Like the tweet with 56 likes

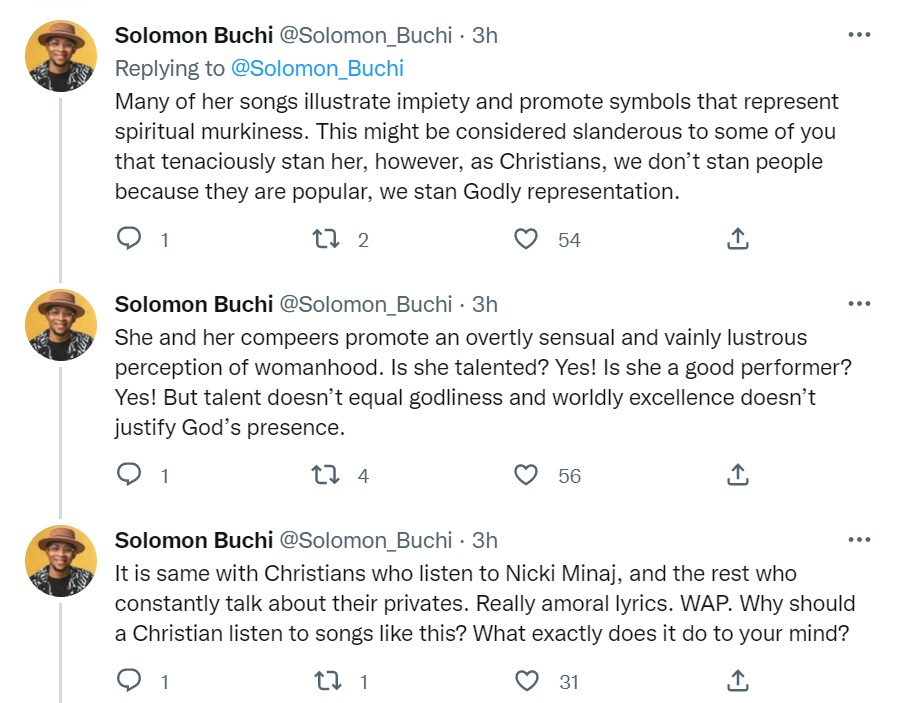pos(526,476)
